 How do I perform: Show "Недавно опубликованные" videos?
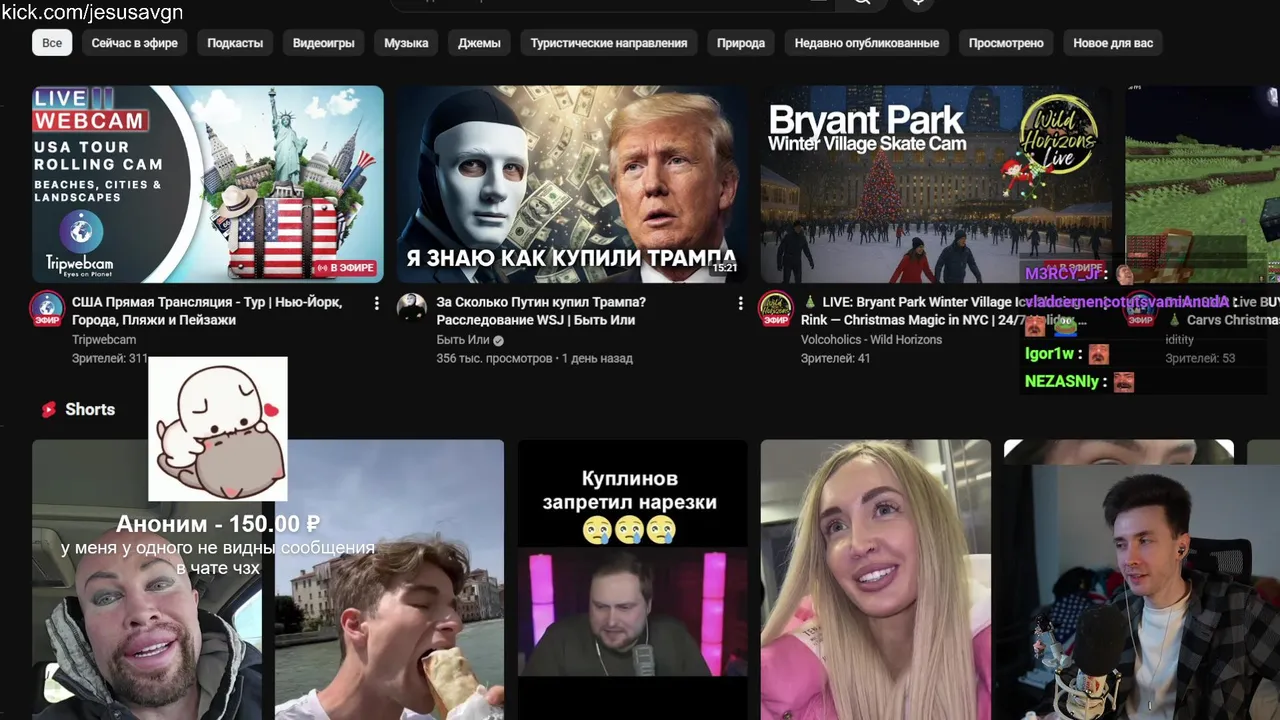[867, 43]
